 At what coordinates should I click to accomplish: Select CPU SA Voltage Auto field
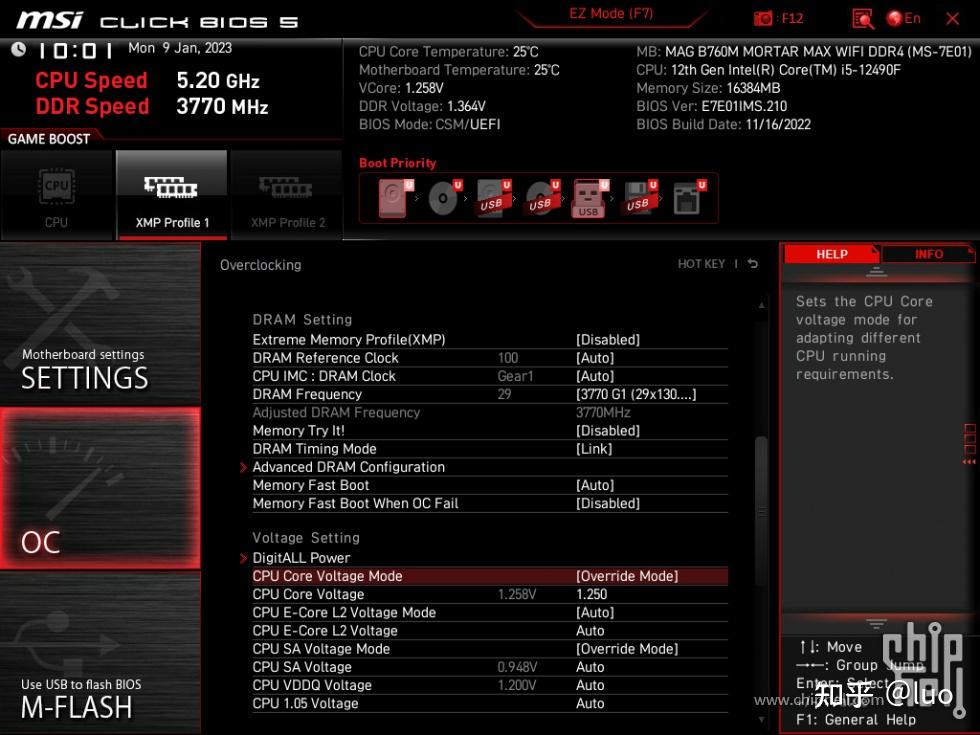point(590,667)
